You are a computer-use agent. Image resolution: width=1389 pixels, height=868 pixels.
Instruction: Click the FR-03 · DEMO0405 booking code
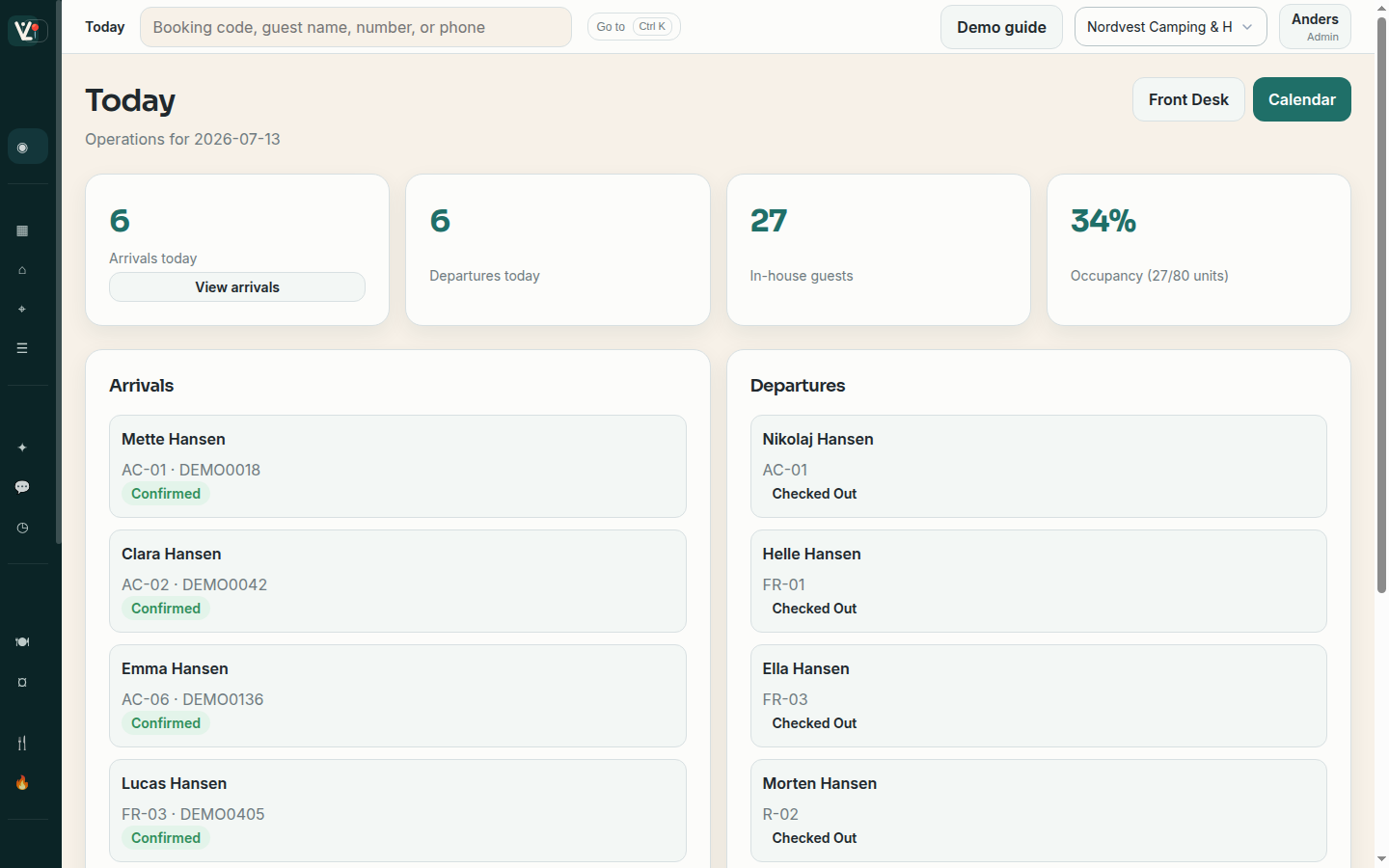tap(193, 814)
